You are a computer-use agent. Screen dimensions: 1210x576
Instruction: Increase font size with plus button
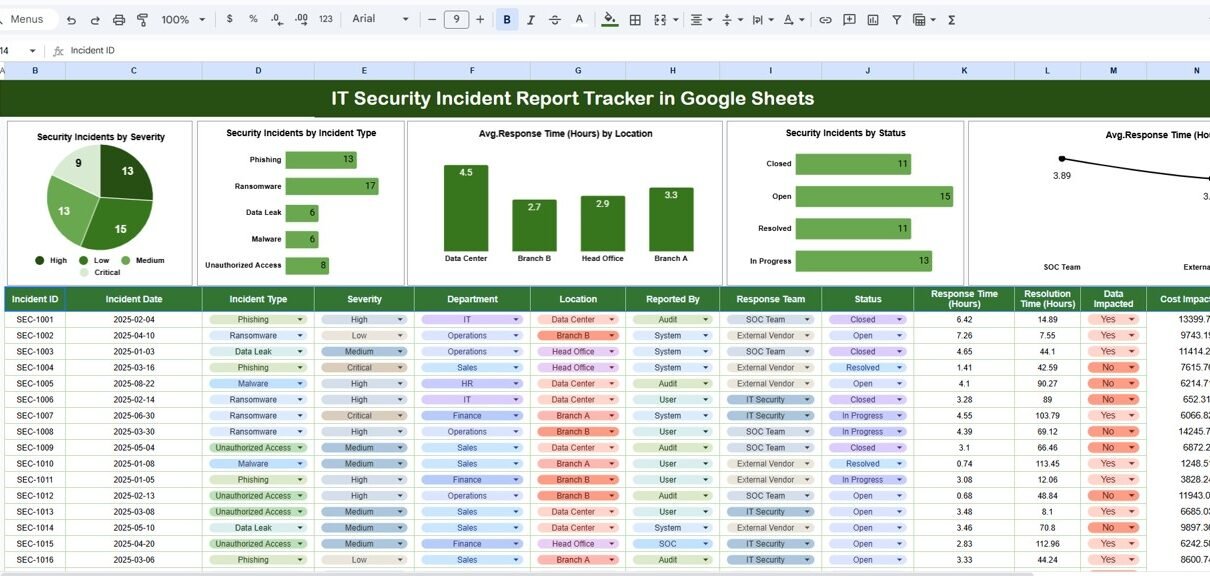coord(480,20)
